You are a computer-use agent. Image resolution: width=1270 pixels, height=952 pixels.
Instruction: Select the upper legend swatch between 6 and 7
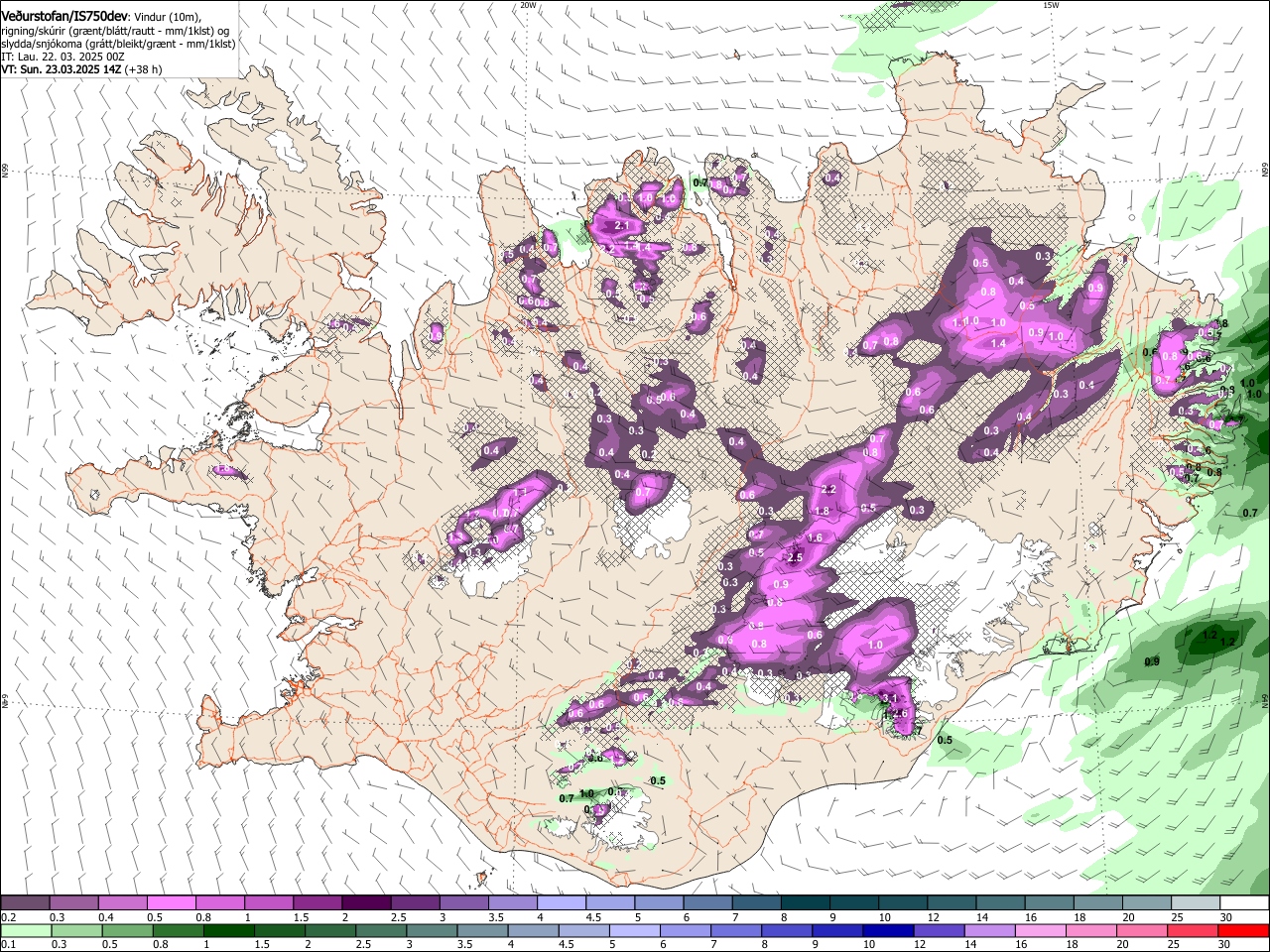coord(706,903)
